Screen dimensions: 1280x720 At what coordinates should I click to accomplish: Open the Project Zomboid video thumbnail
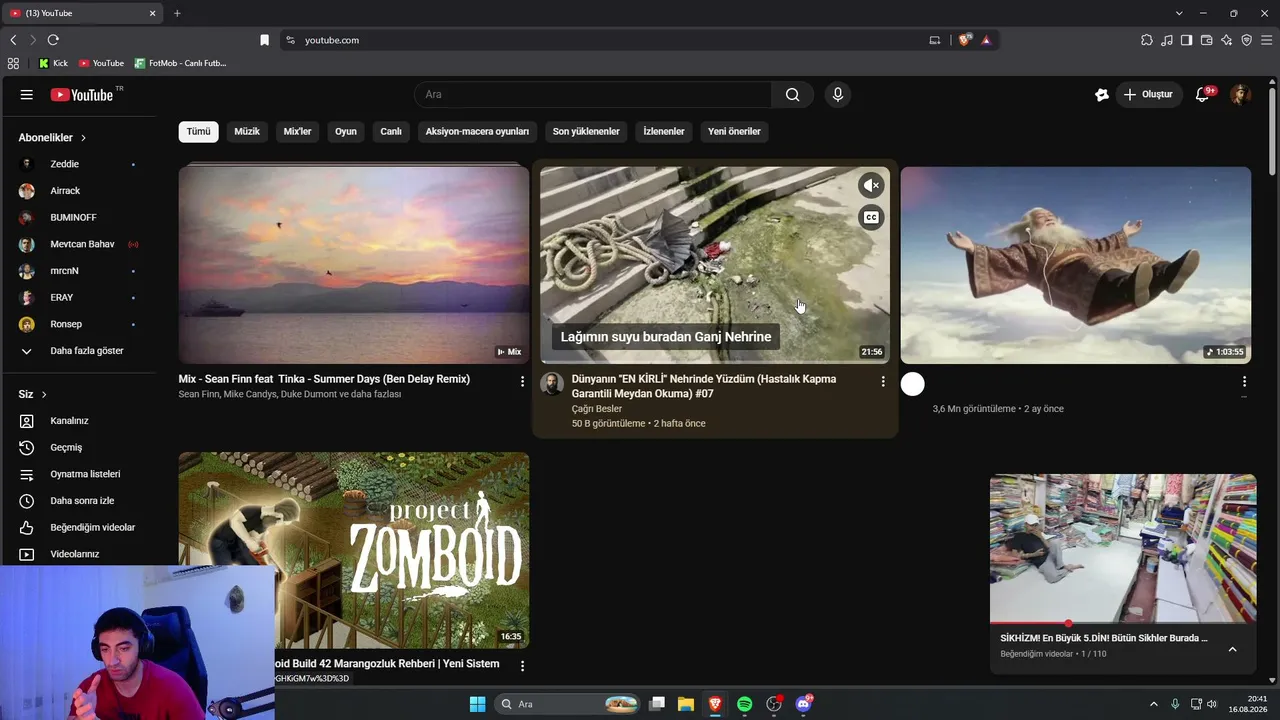tap(354, 550)
